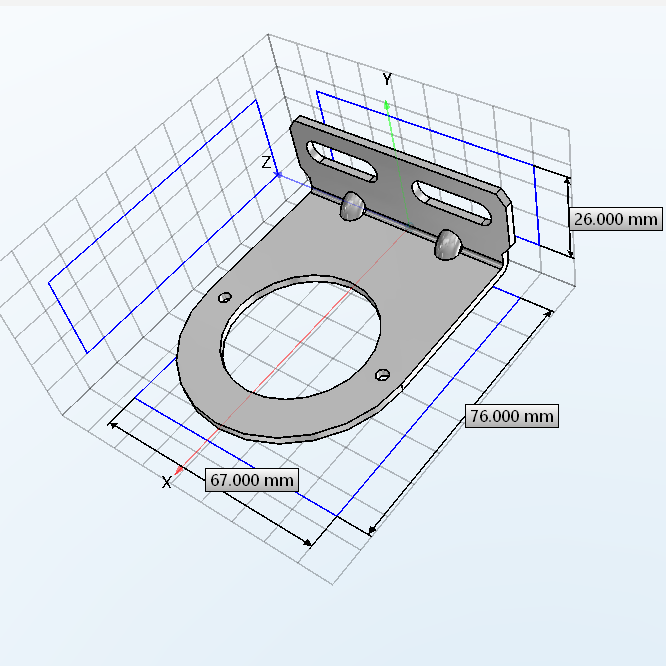Pick the right elongated slot on the flange
Image resolution: width=666 pixels, height=666 pixels.
click(452, 203)
